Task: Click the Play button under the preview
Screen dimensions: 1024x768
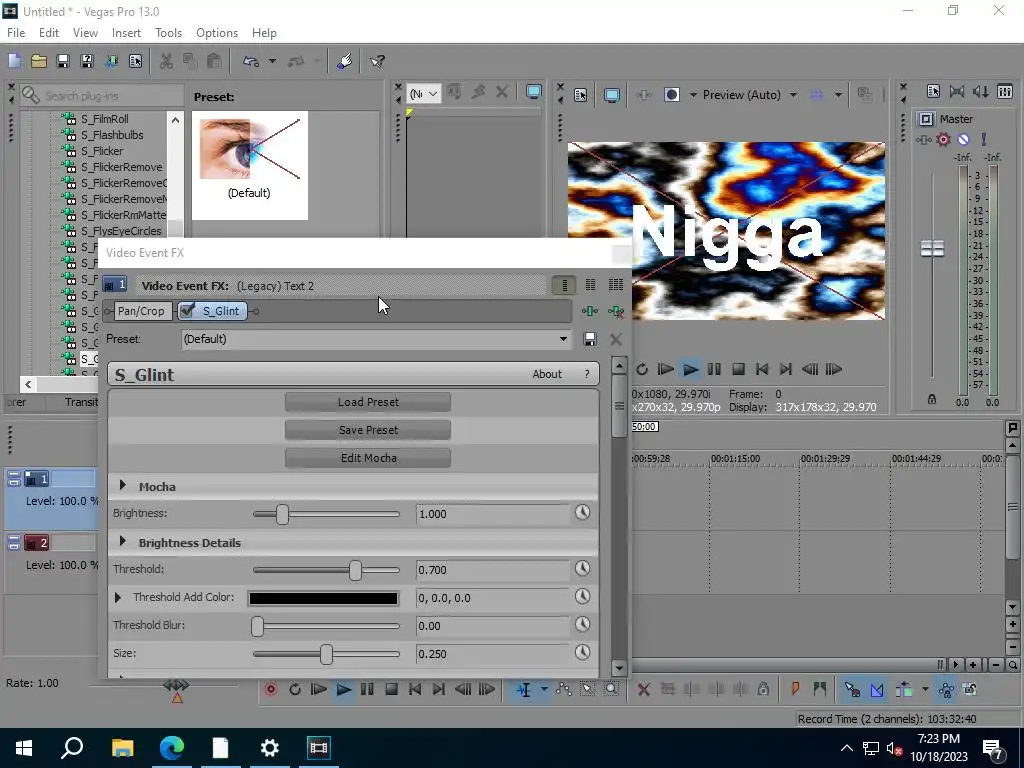Action: click(690, 369)
